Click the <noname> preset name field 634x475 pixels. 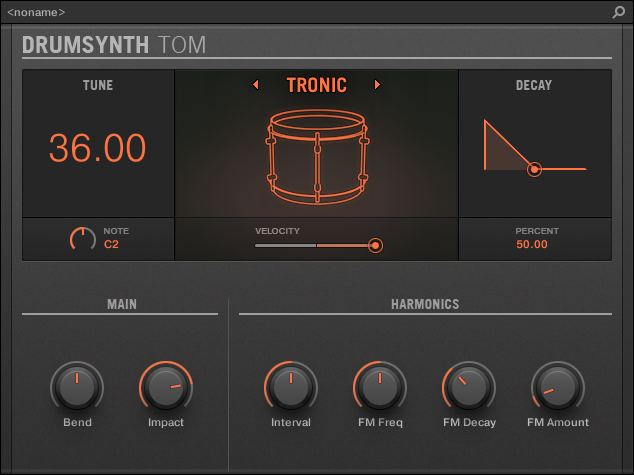point(36,13)
